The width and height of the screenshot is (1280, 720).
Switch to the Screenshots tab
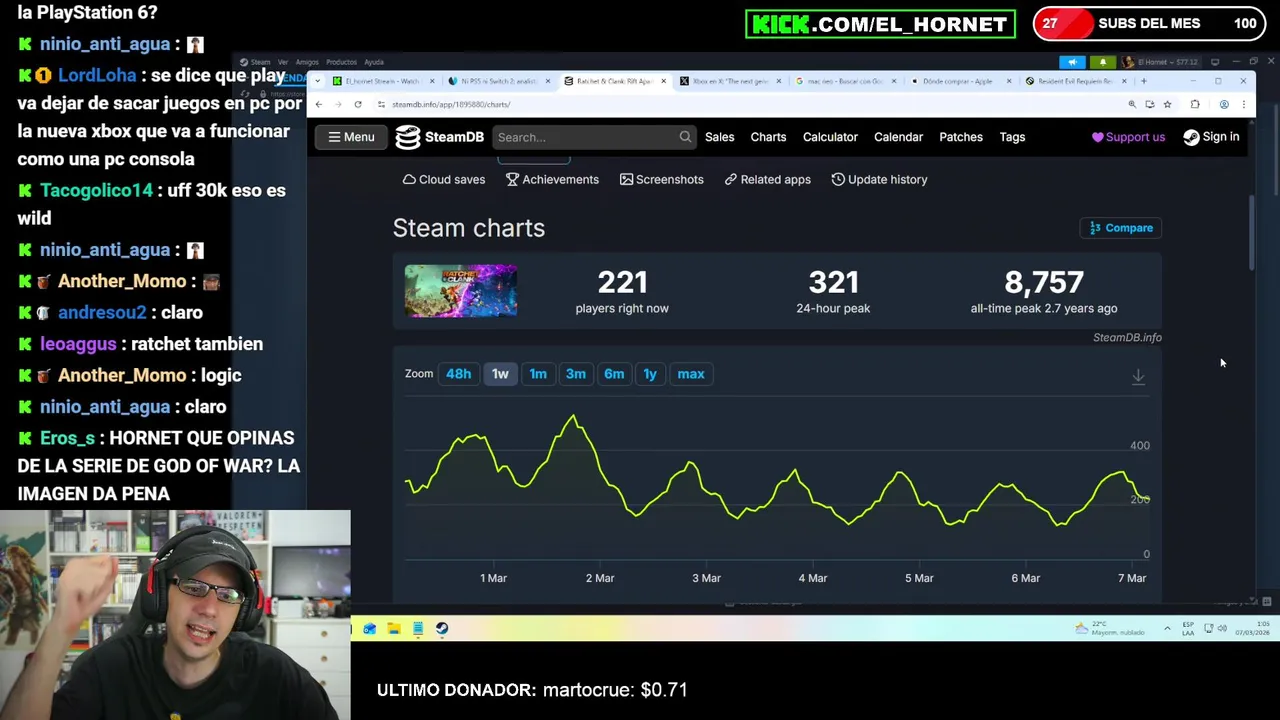661,179
